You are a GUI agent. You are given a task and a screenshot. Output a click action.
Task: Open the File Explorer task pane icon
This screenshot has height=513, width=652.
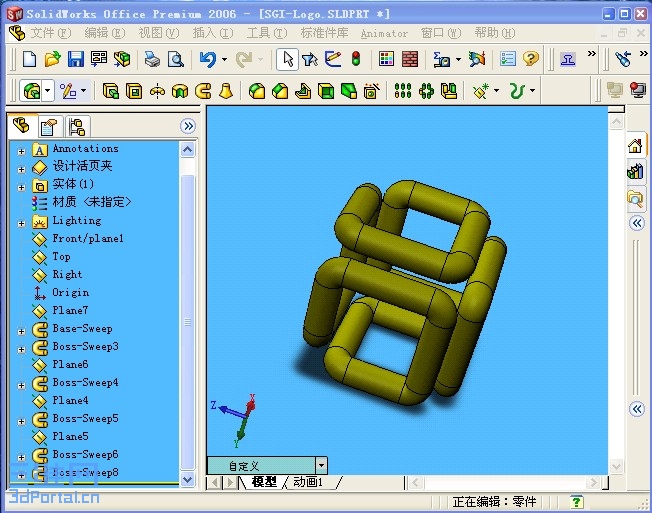coord(635,199)
